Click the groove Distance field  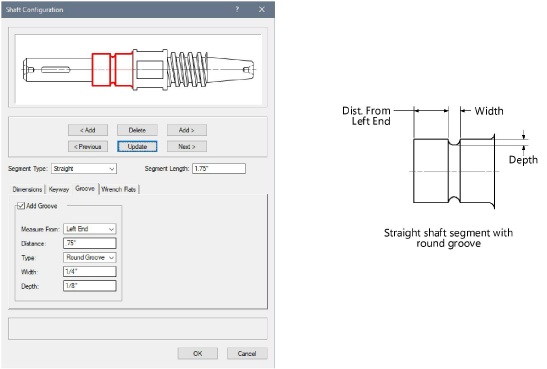click(90, 243)
